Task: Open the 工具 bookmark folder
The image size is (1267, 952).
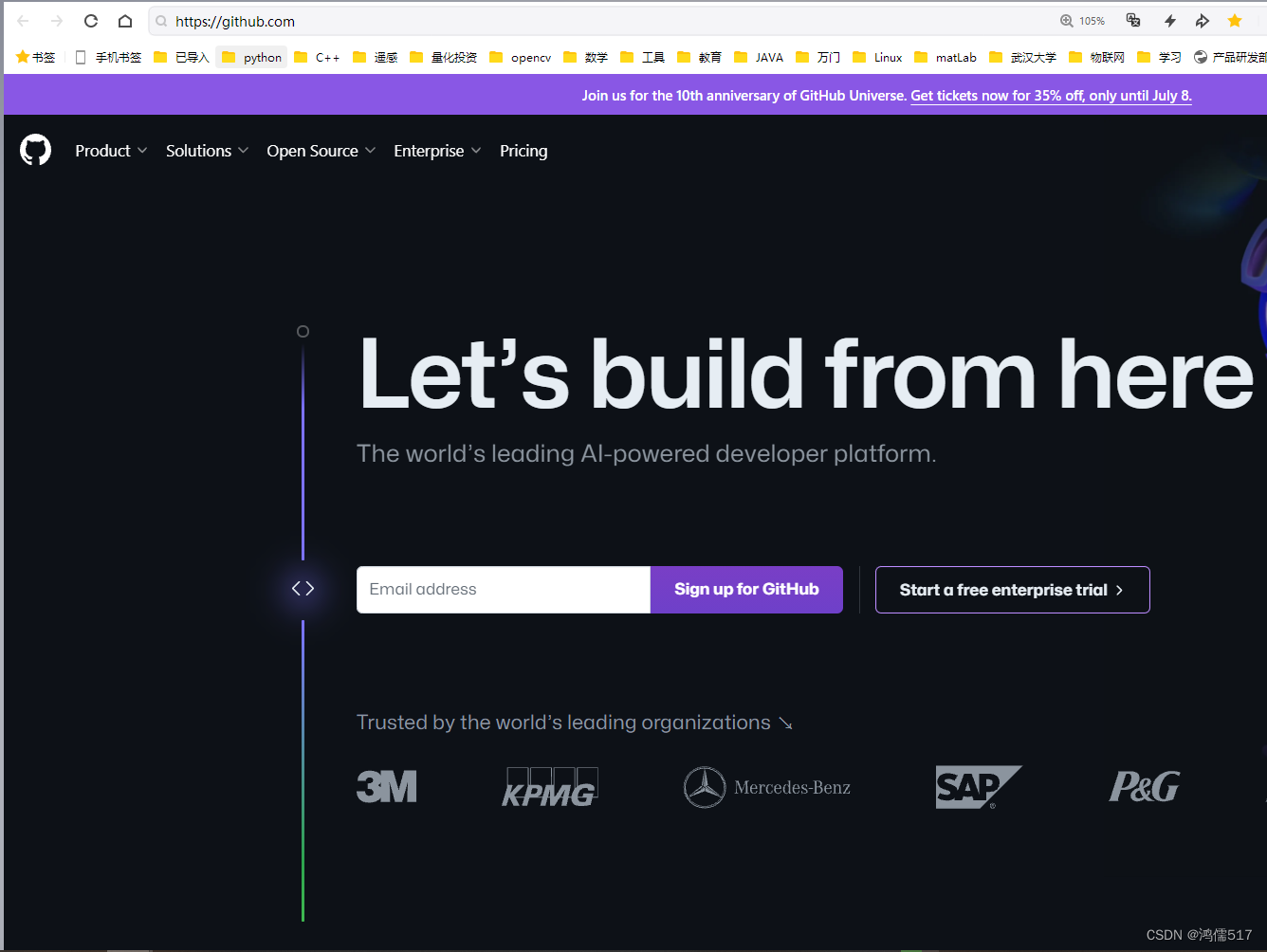Action: point(642,57)
